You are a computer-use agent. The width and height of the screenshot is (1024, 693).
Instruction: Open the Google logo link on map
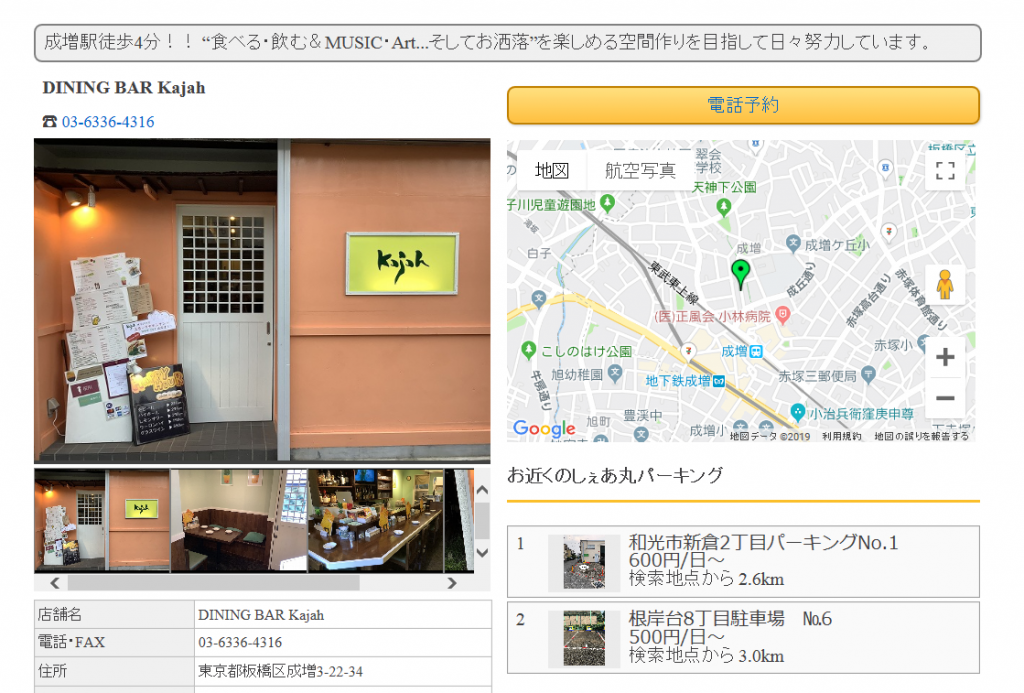click(x=544, y=428)
